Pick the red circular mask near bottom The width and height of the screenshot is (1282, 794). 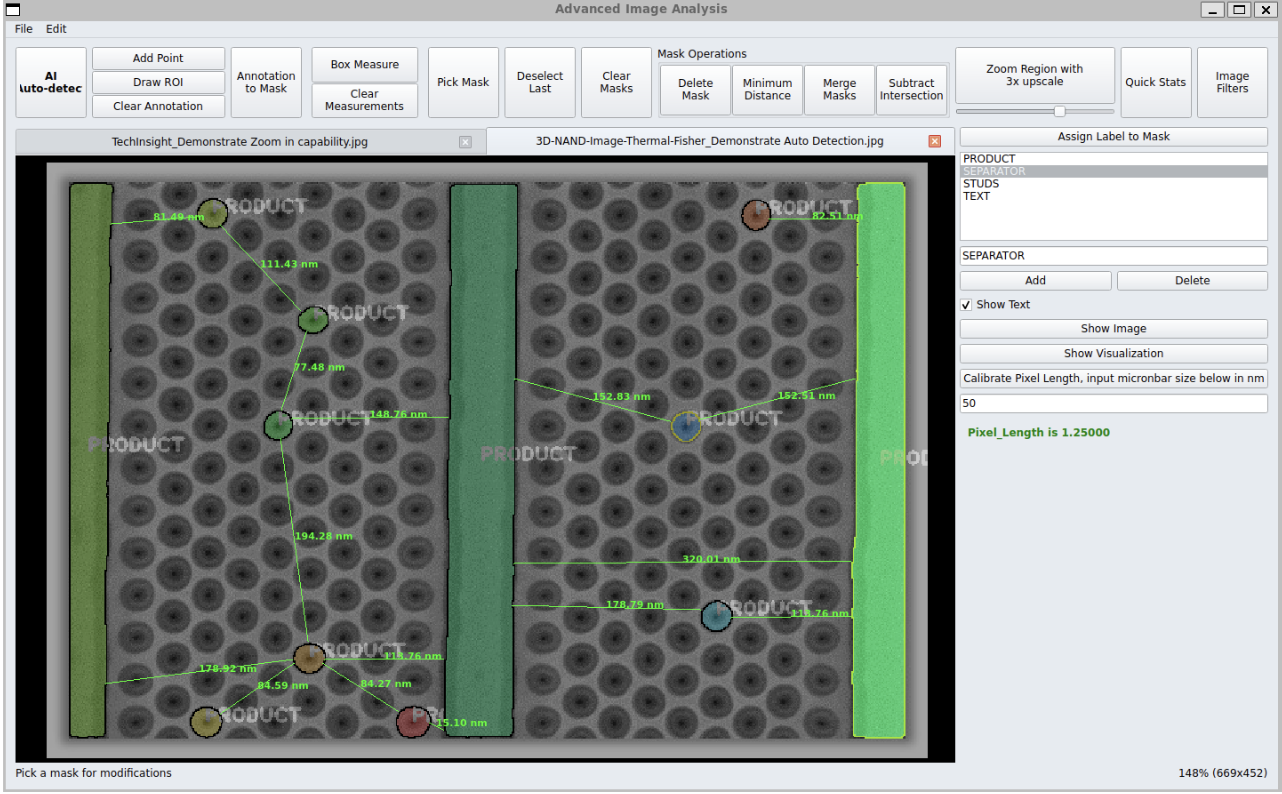[x=412, y=722]
